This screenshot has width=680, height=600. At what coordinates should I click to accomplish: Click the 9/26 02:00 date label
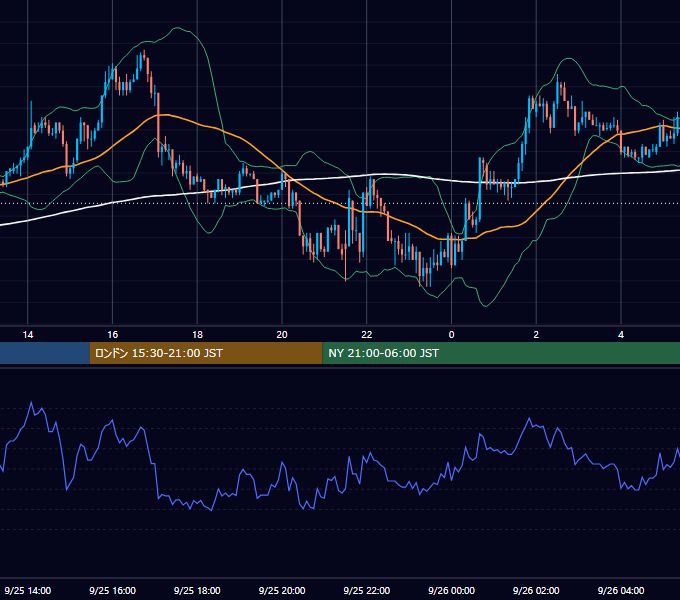click(536, 590)
